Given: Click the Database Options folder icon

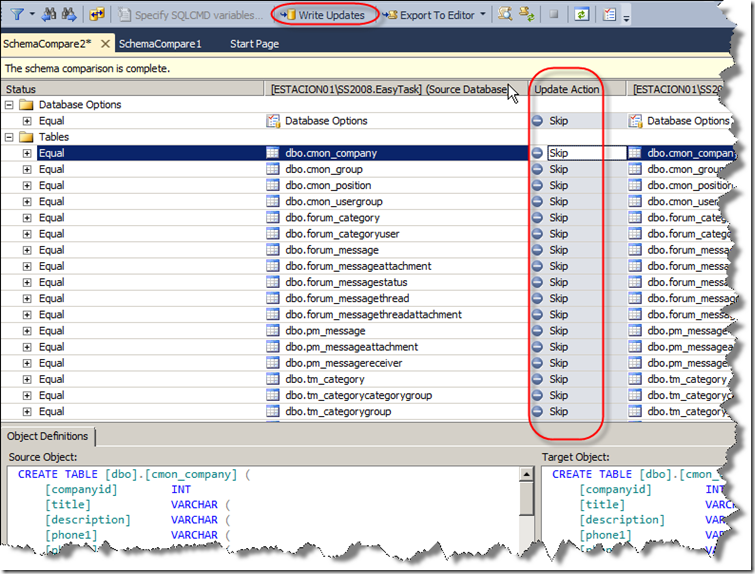Looking at the screenshot, I should pos(26,104).
